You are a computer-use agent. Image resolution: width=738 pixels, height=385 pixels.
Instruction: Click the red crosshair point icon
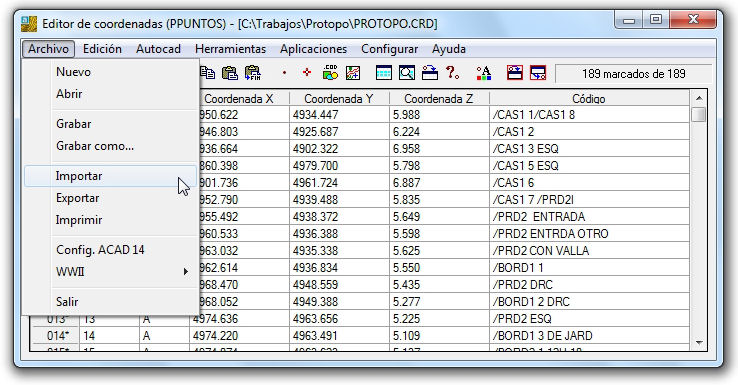[307, 72]
